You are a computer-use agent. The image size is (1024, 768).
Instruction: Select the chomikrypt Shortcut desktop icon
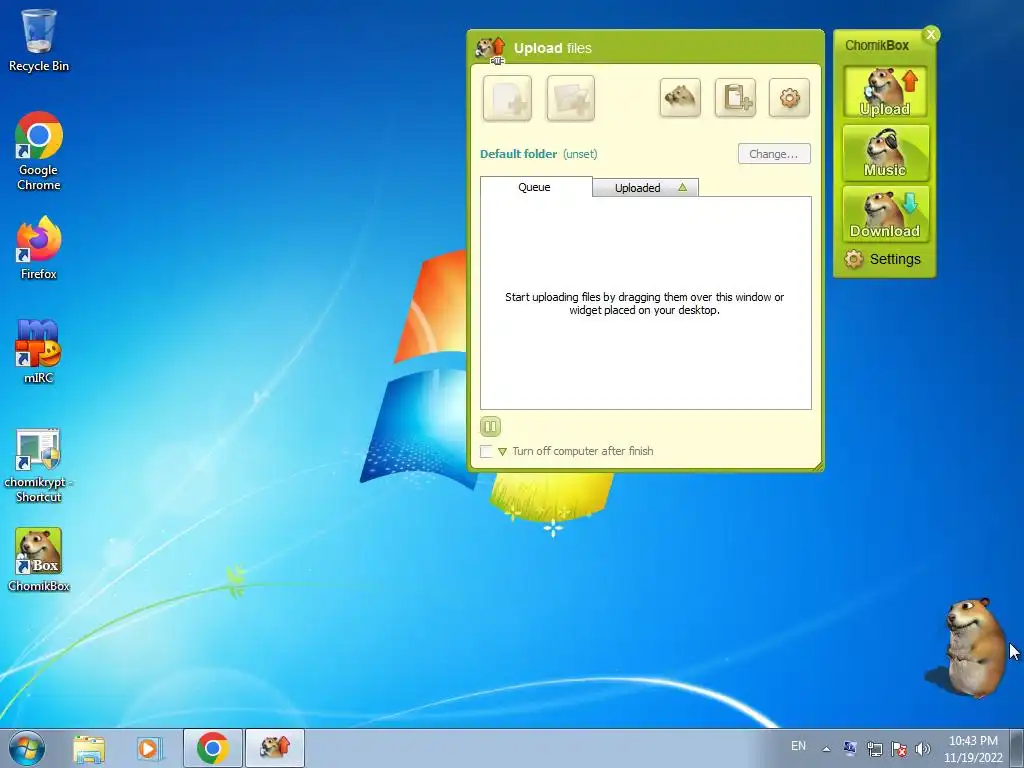point(39,466)
